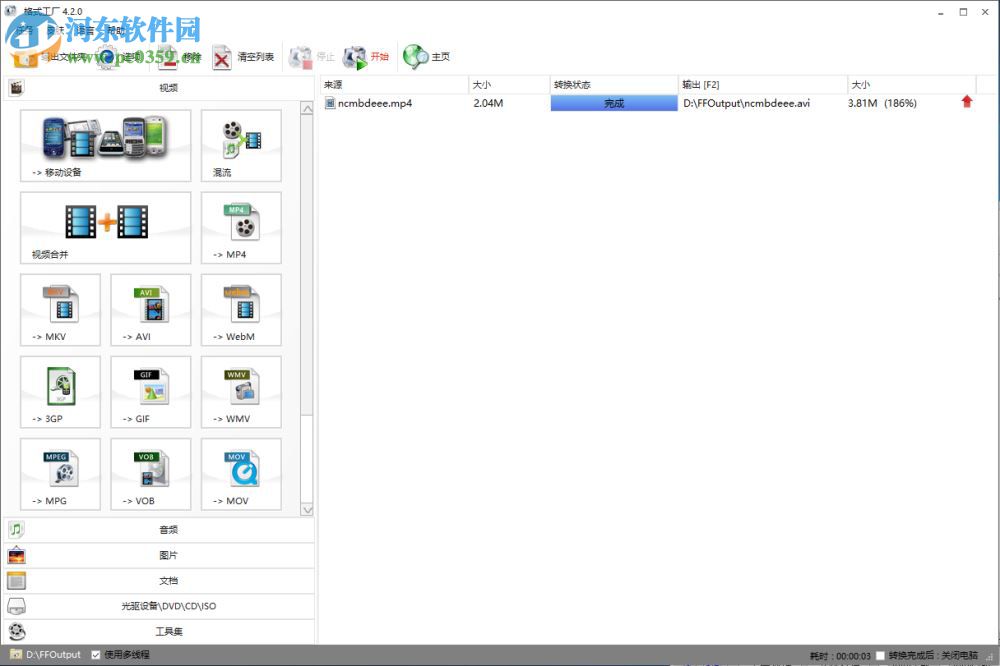This screenshot has height=666, width=1000.
Task: Open the 主页 homepage toolbar button
Action: (427, 57)
